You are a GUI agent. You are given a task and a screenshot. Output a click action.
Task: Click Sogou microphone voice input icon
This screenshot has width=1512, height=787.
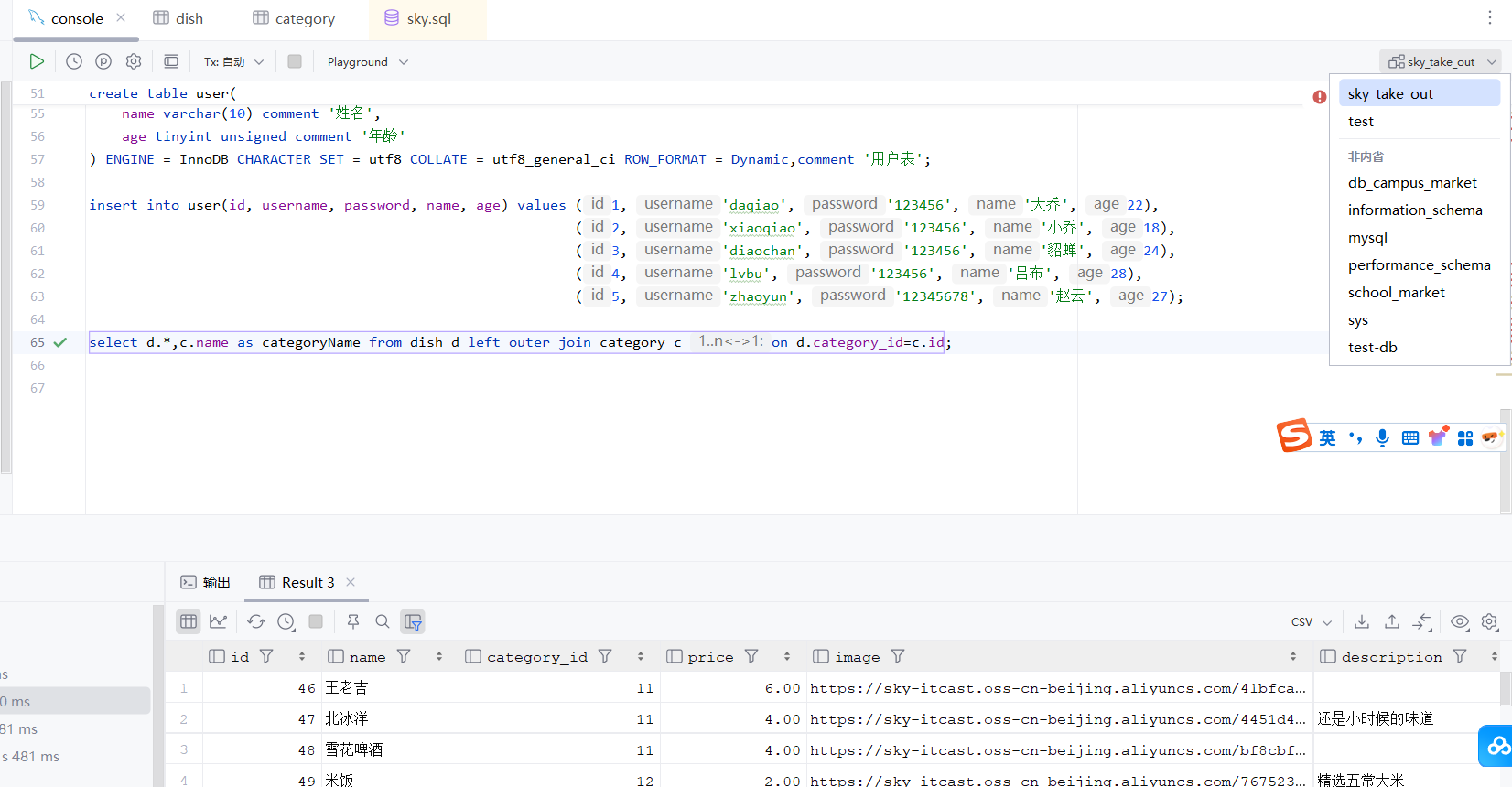click(1382, 438)
